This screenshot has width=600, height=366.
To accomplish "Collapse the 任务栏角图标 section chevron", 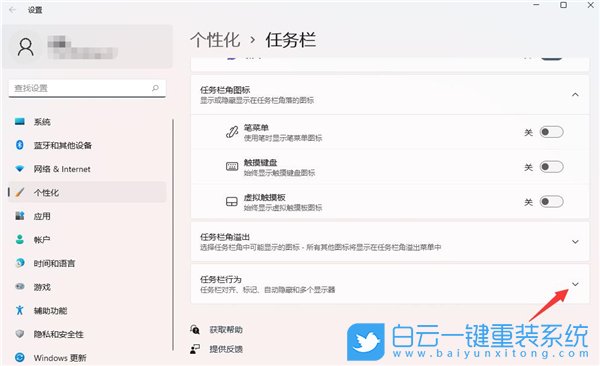I will [x=575, y=95].
